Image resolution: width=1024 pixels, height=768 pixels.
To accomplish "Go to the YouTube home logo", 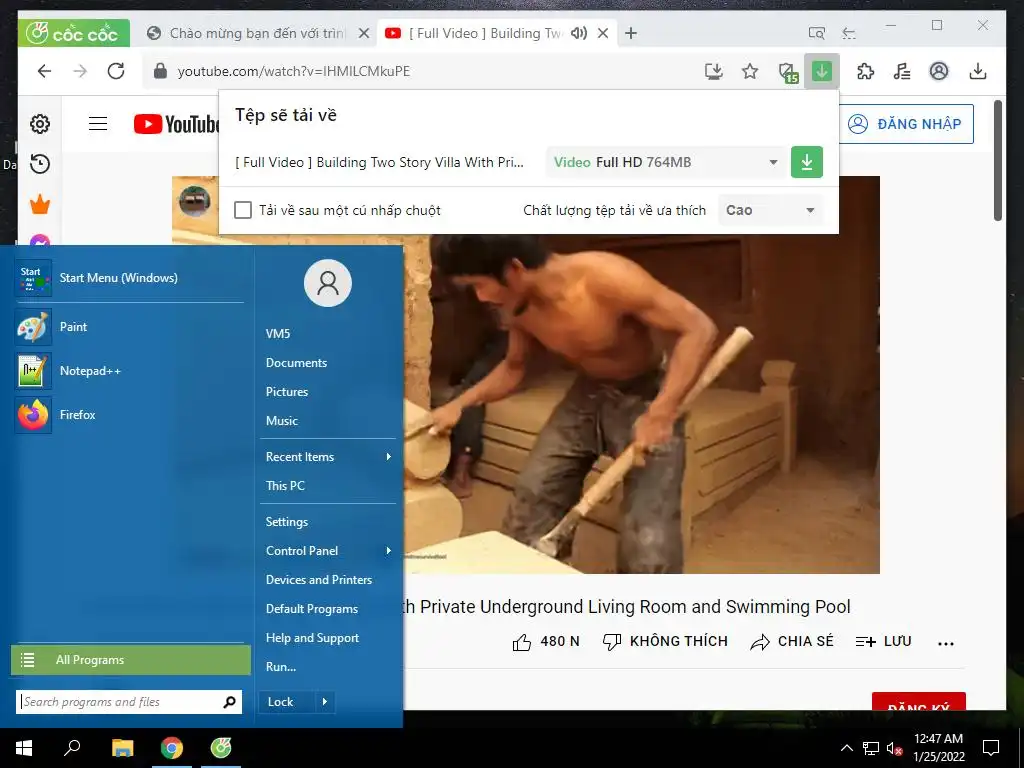I will pyautogui.click(x=176, y=123).
